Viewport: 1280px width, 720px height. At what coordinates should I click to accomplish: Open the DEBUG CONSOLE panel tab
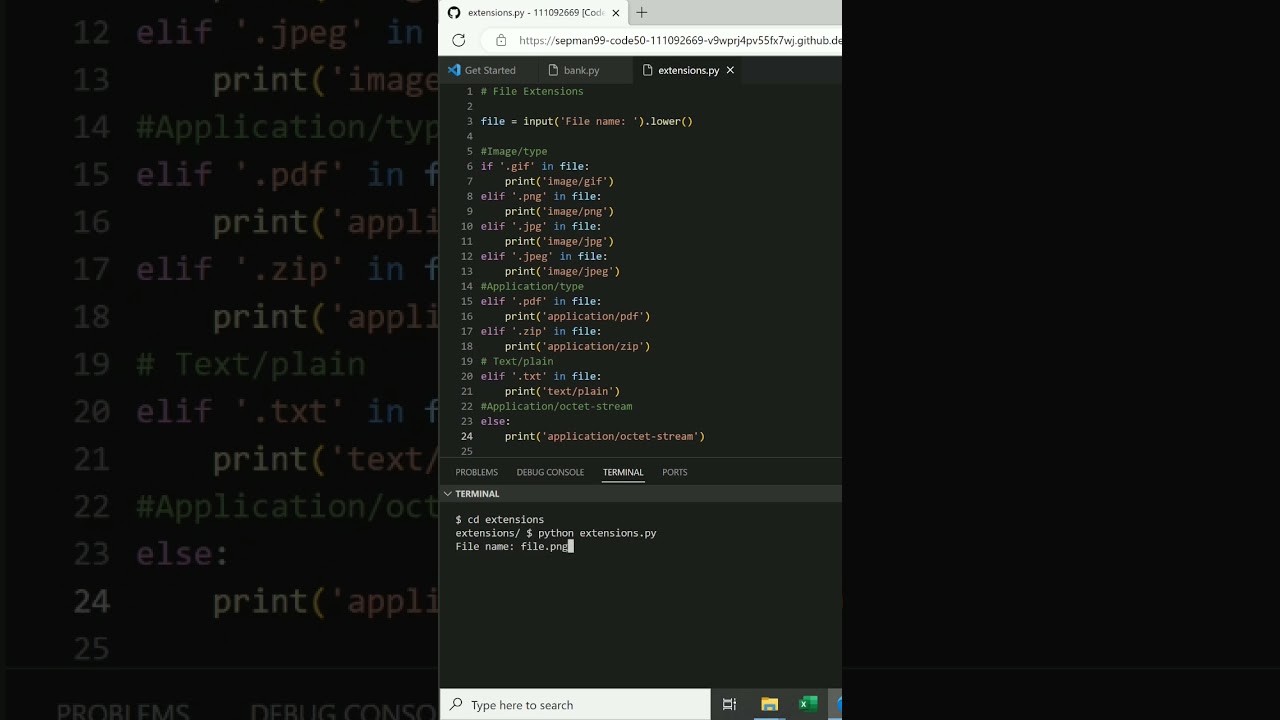pyautogui.click(x=550, y=472)
